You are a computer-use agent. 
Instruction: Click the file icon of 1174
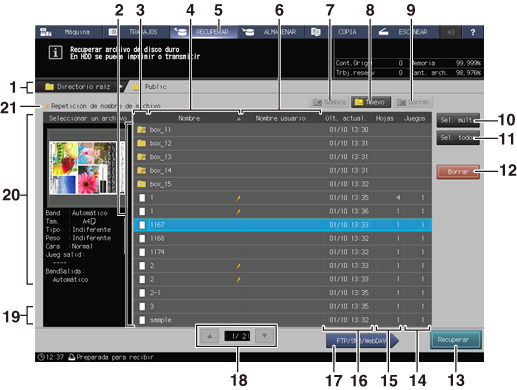point(142,252)
